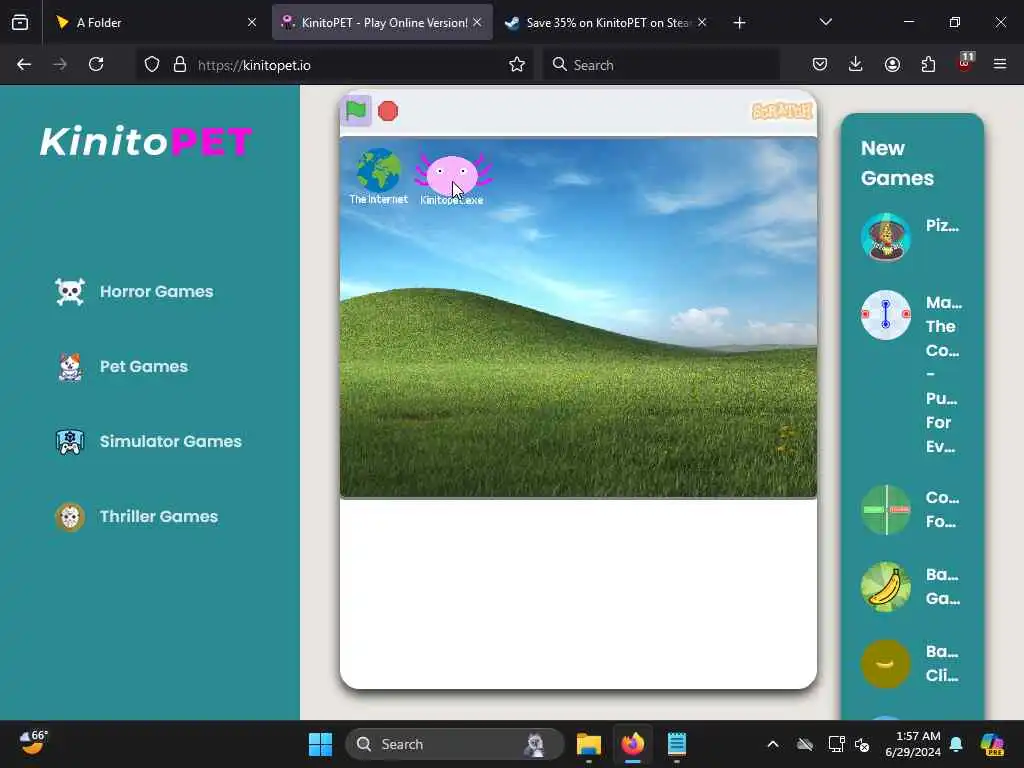Image resolution: width=1024 pixels, height=768 pixels.
Task: Open the Firefox account icon
Action: [x=892, y=65]
